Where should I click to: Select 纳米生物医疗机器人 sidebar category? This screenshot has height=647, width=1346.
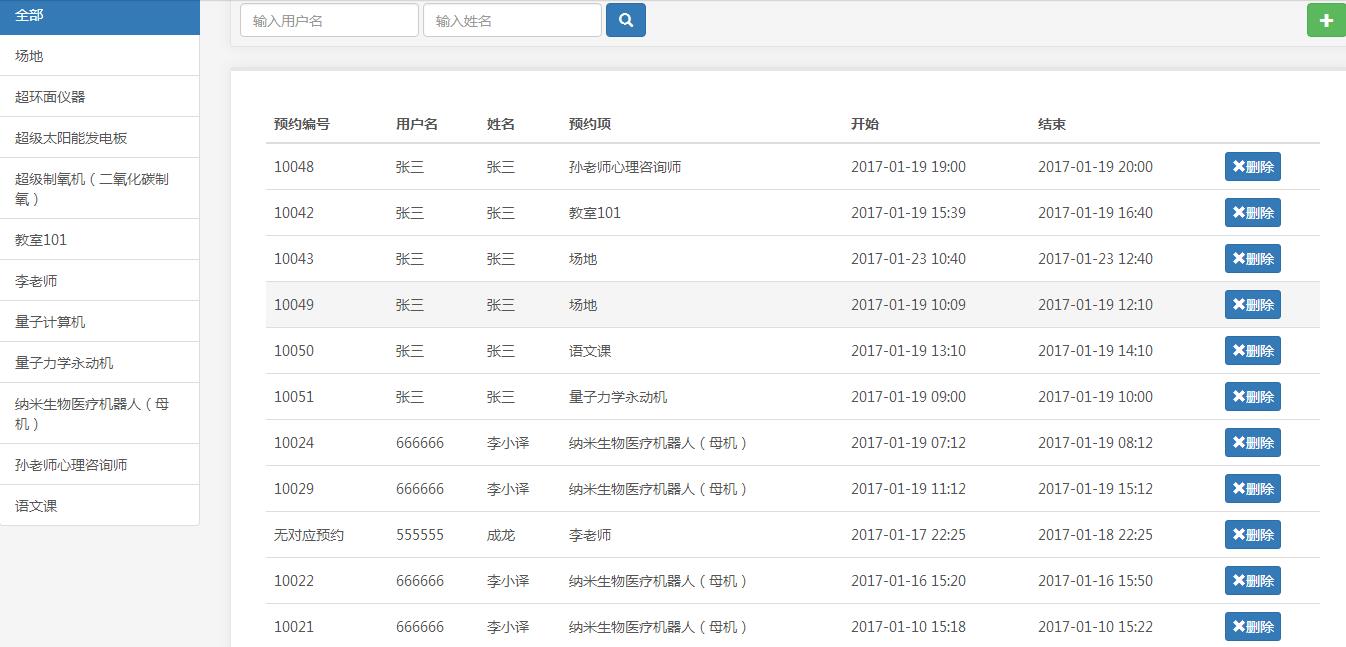tap(100, 414)
